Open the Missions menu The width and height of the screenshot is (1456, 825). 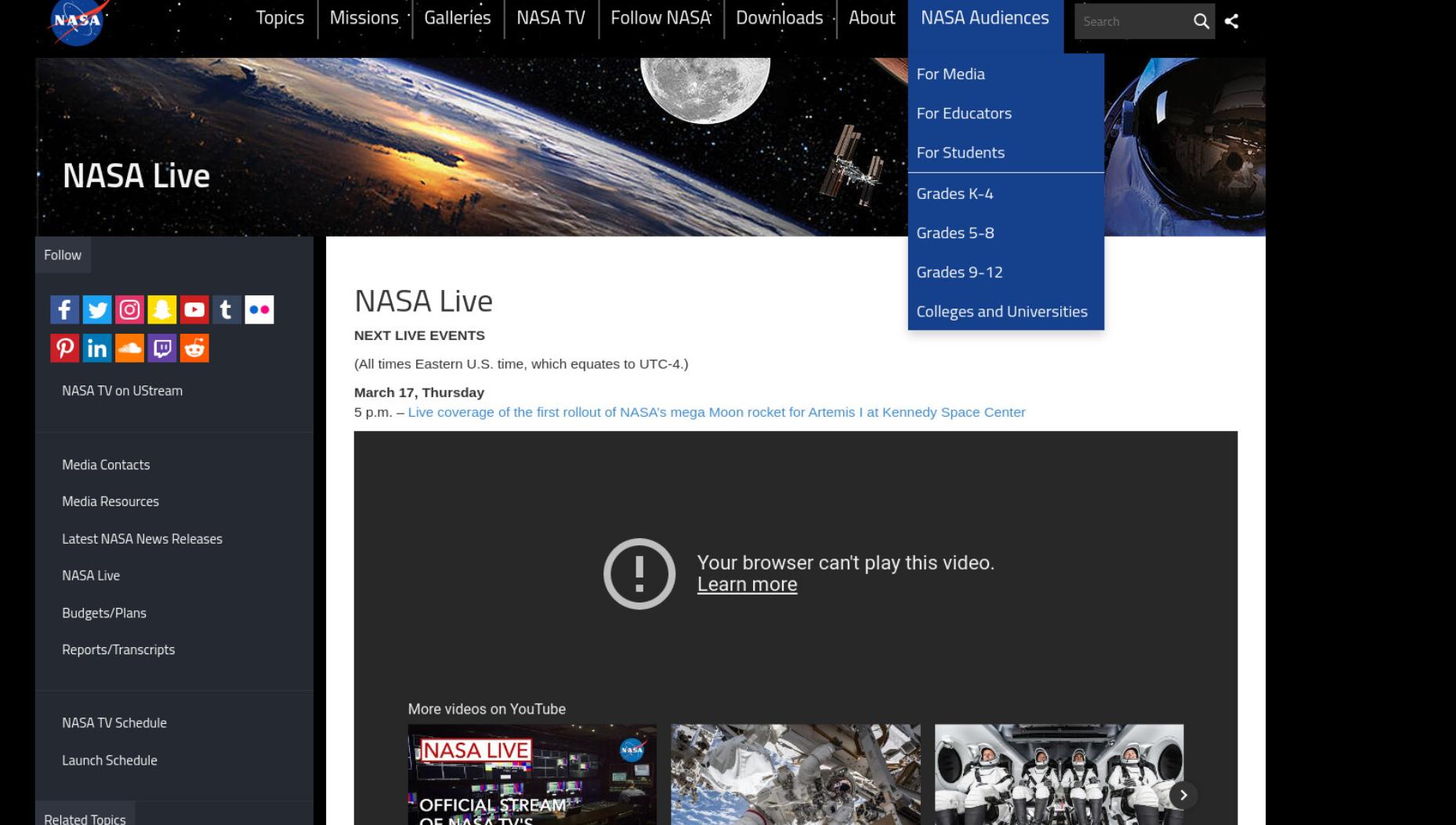(364, 18)
